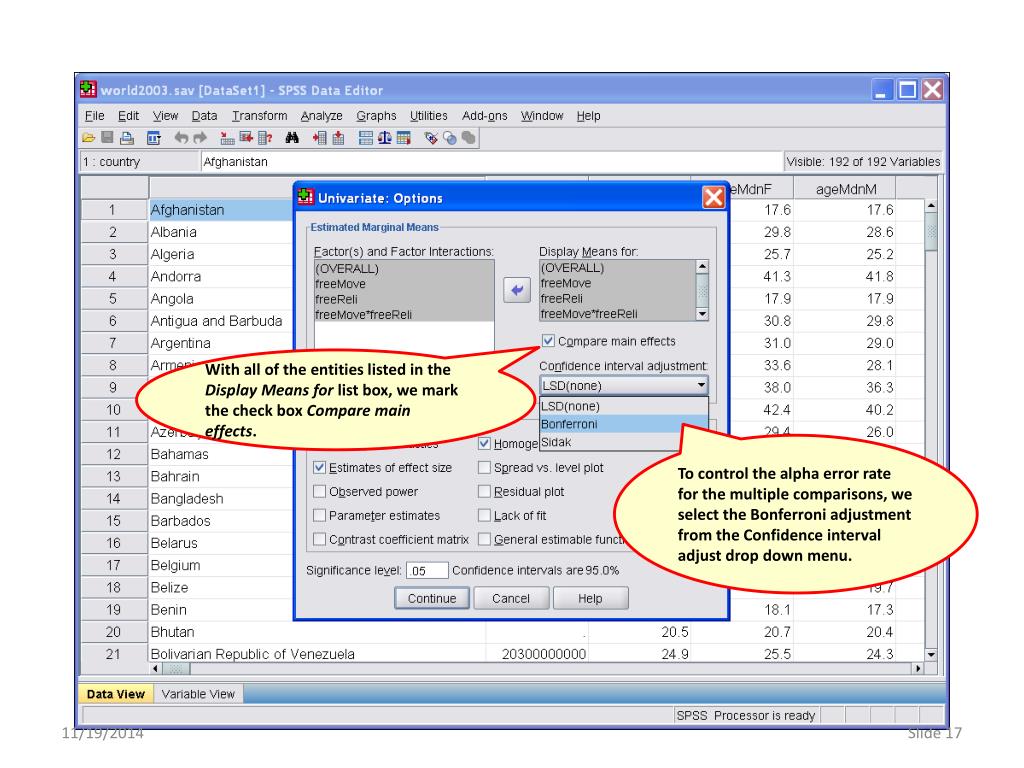The image size is (1024, 768).
Task: Open the Utilities menu
Action: pos(428,116)
